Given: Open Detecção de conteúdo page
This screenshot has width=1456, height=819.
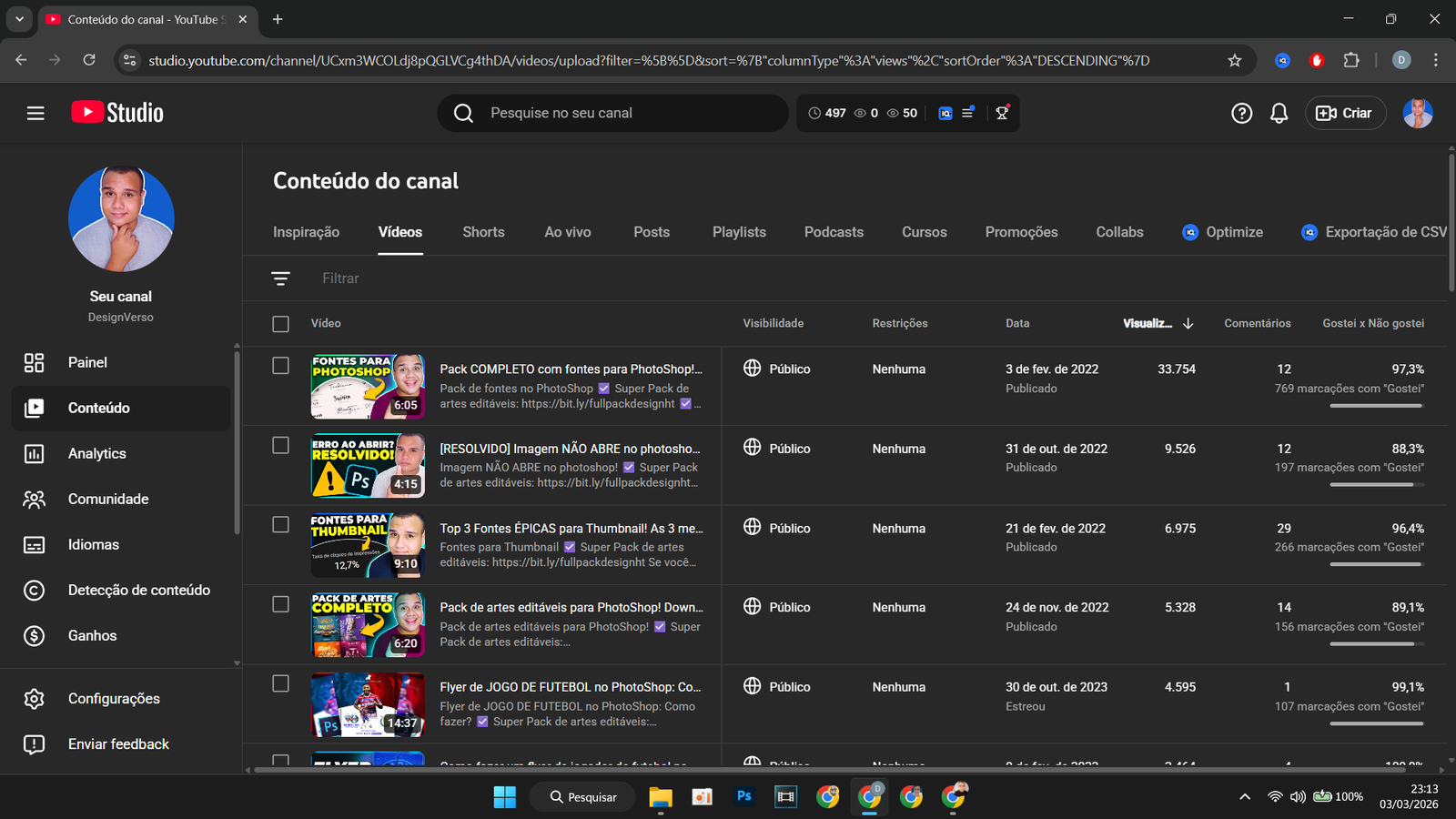Looking at the screenshot, I should [x=138, y=590].
